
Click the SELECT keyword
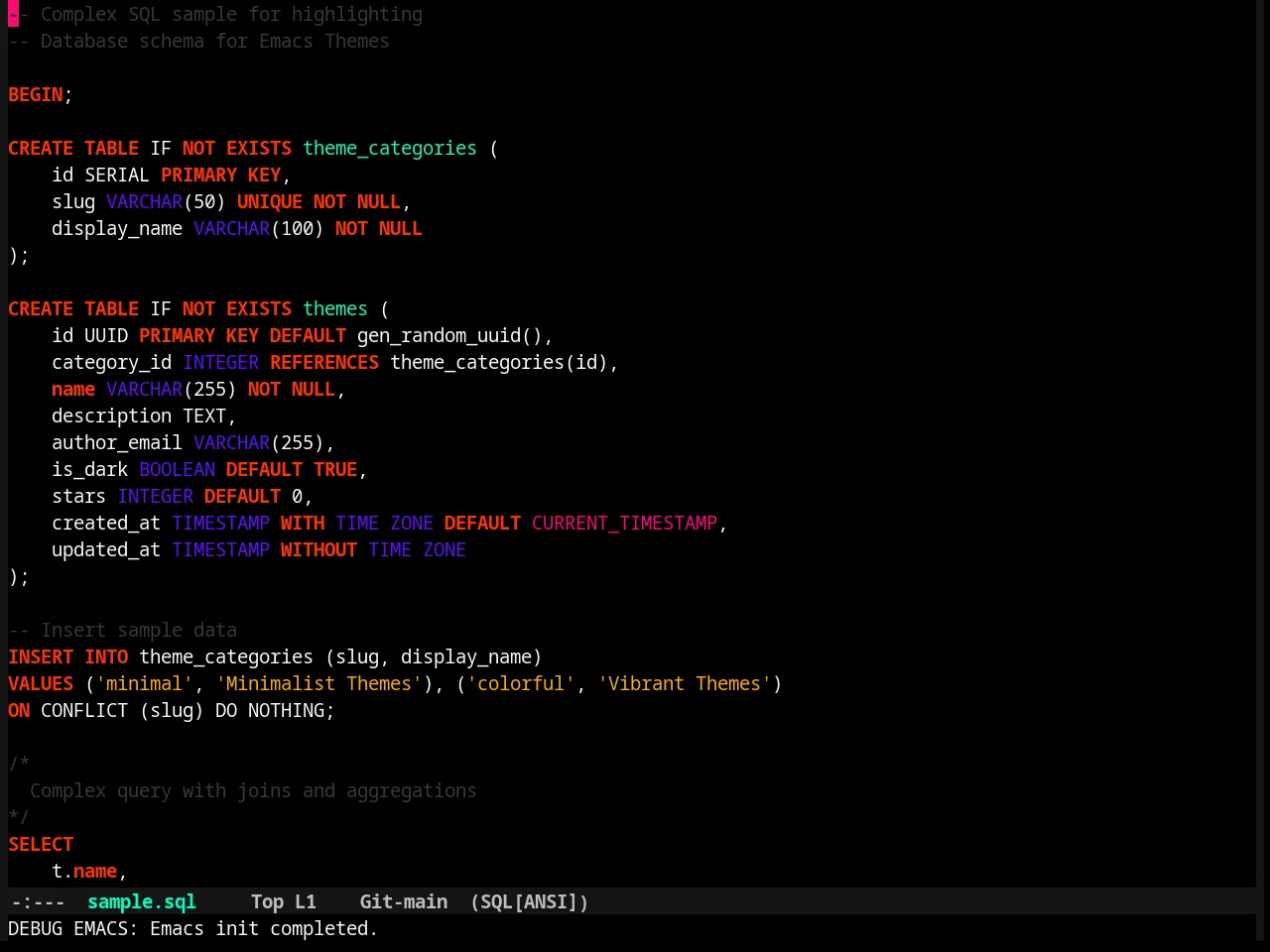tap(41, 844)
